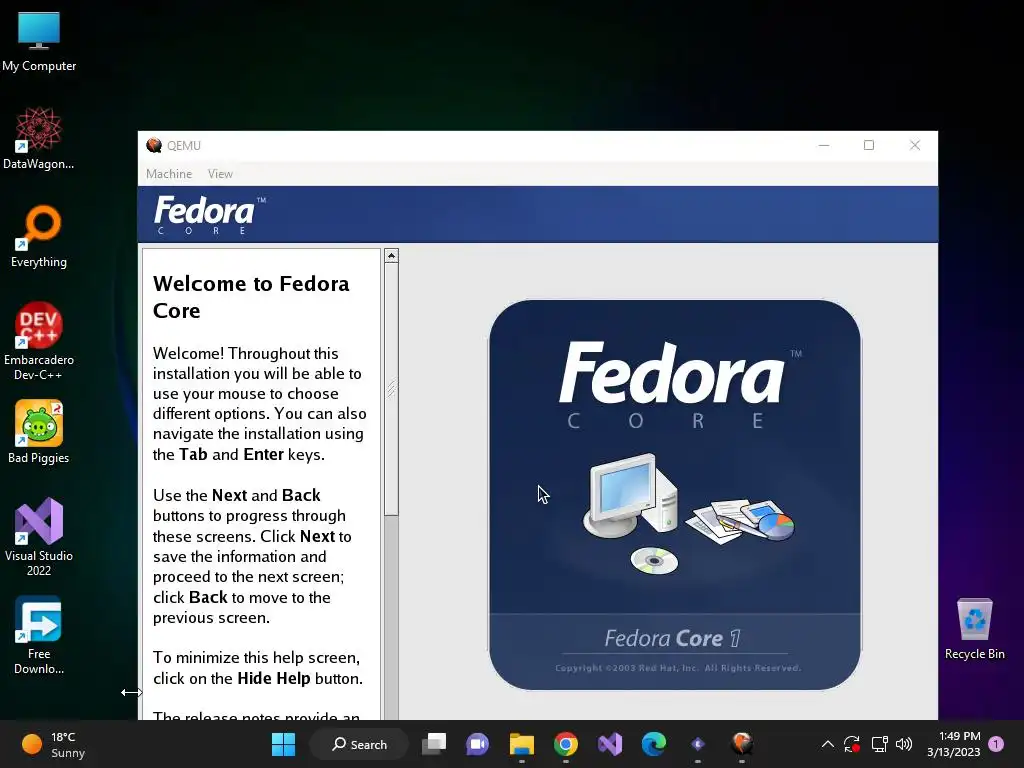Open the clock and calendar flyout
This screenshot has height=768, width=1024.
tap(953, 744)
